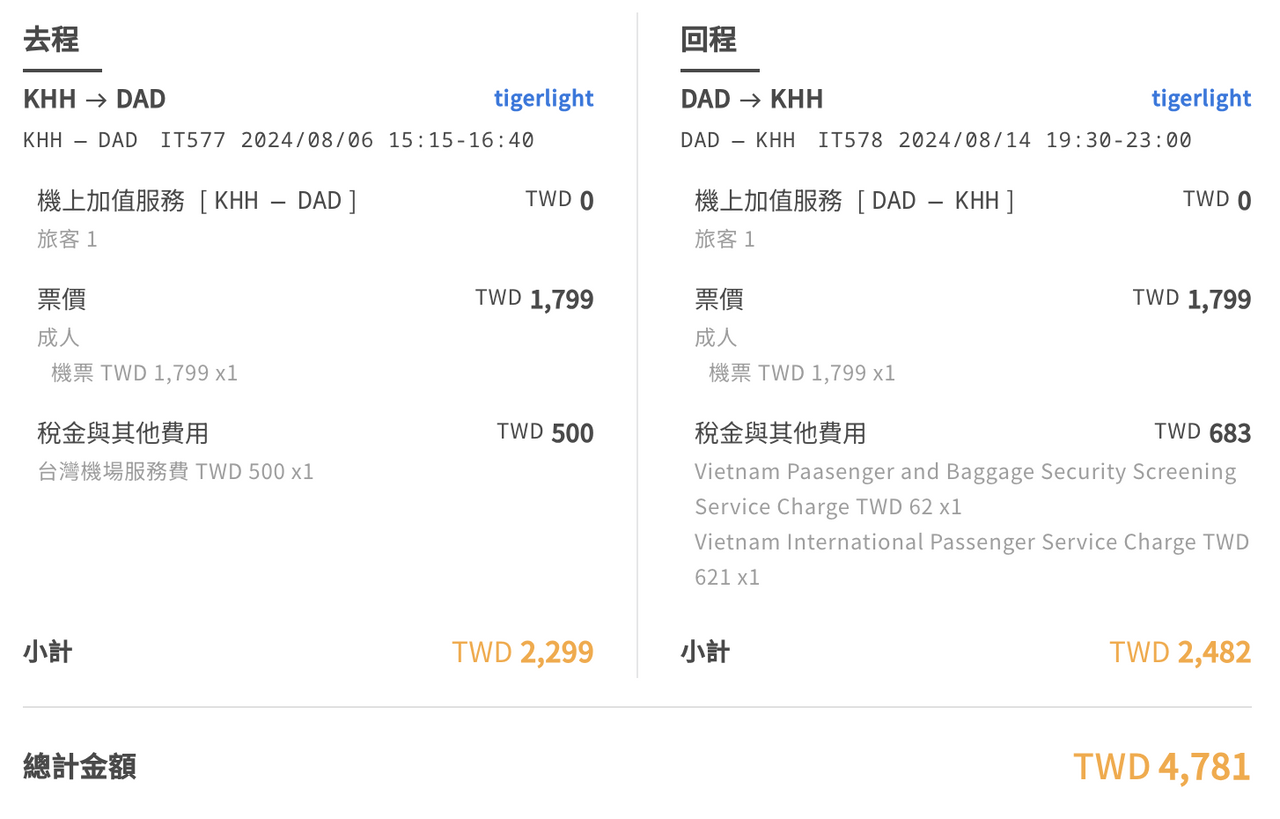
Task: Click flight IT577 schedule details
Action: pos(279,140)
